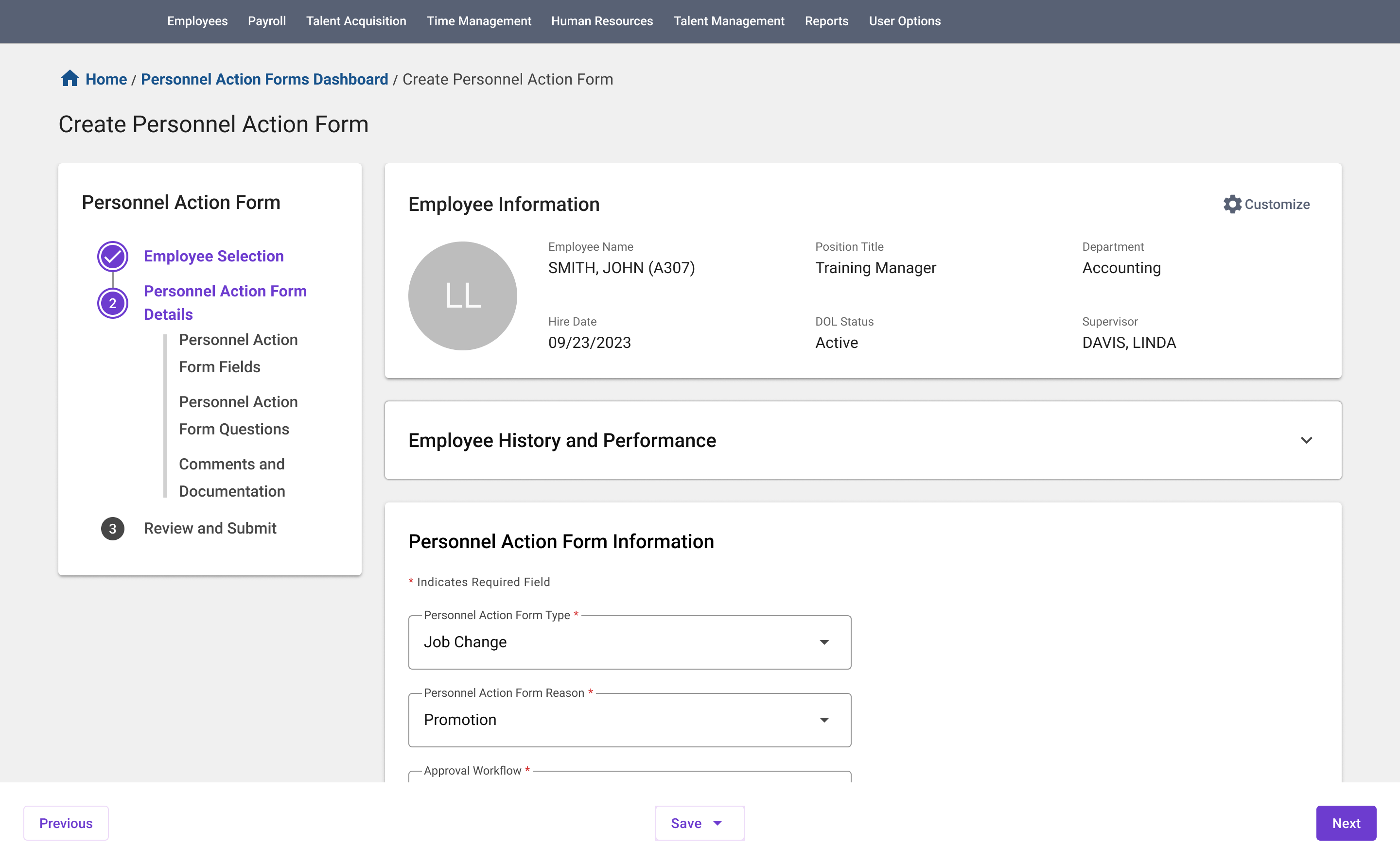Select the Review and Submit step
1400x864 pixels.
click(x=210, y=529)
